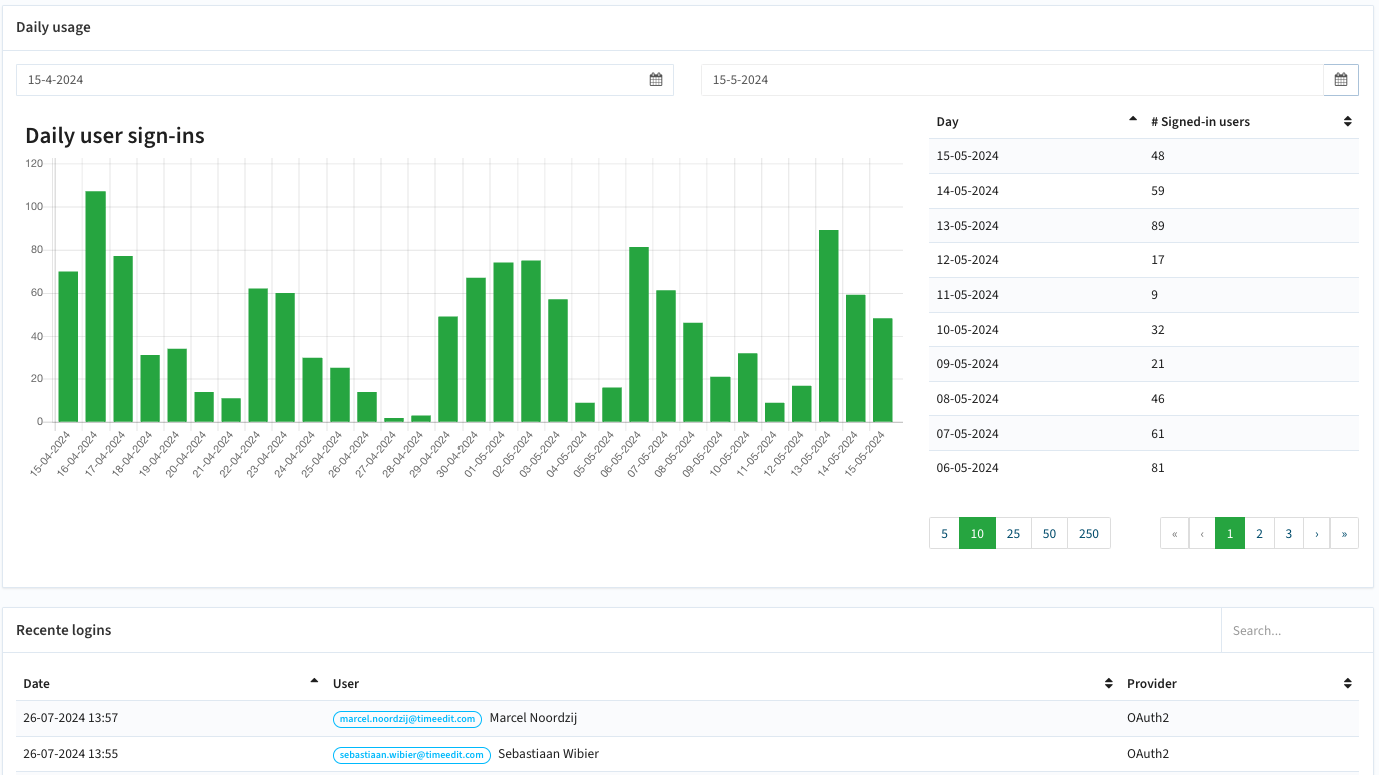Click login date 26-07-2024 13:55
Image resolution: width=1379 pixels, height=775 pixels.
point(71,754)
